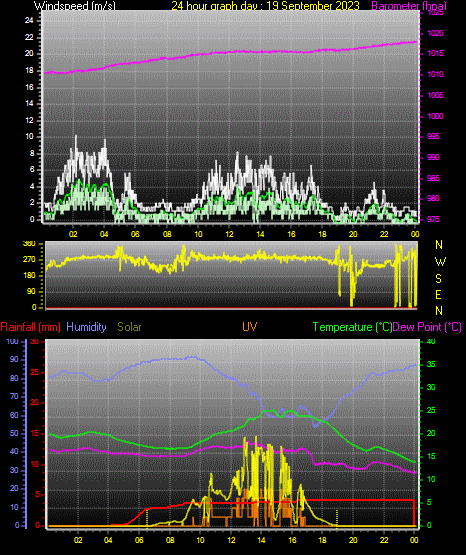466x555 pixels.
Task: Click the 35 value on temperature scale
Action: tap(431, 364)
